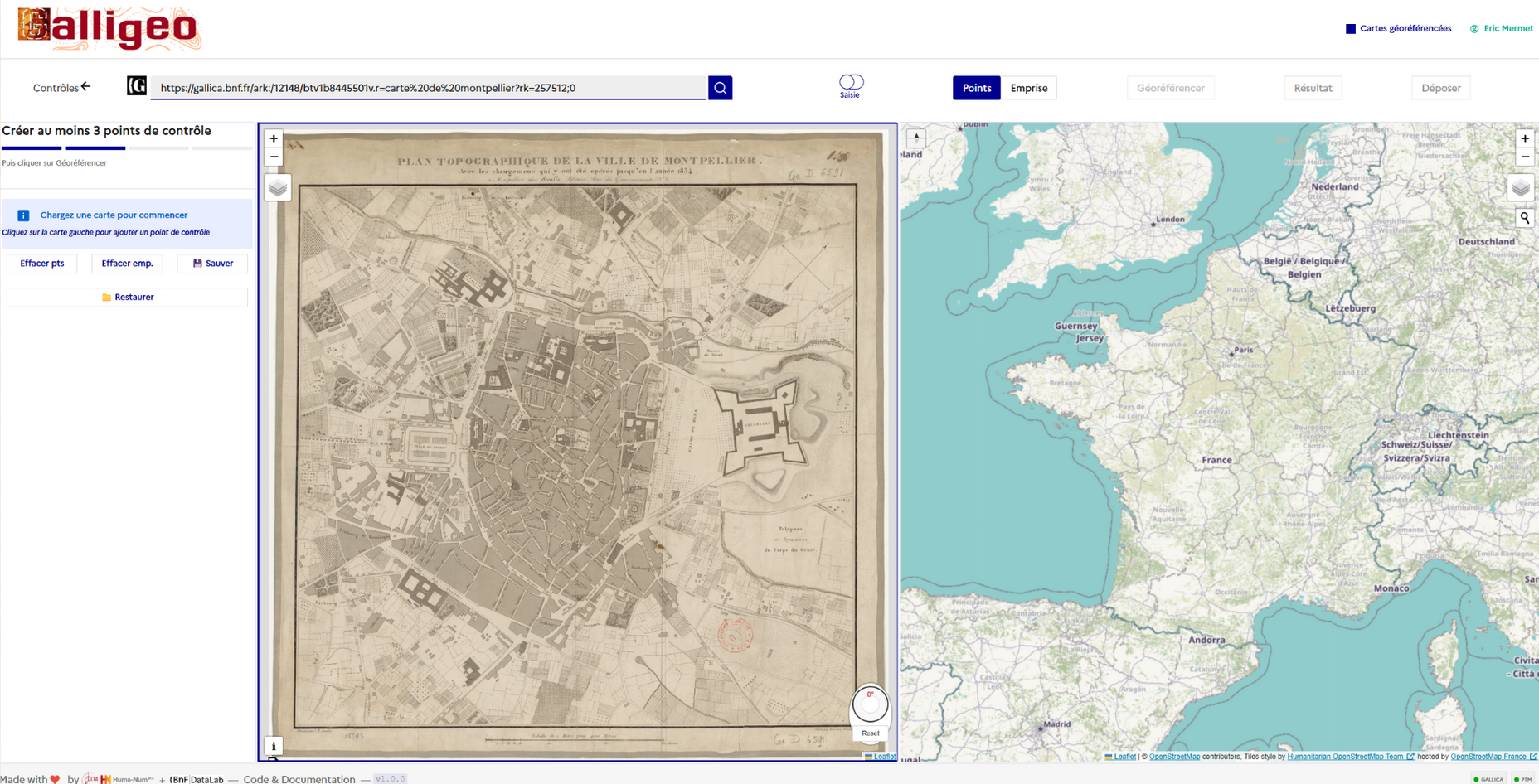Open layers control on the old map
Viewport: 1539px width, 784px height.
coord(278,188)
